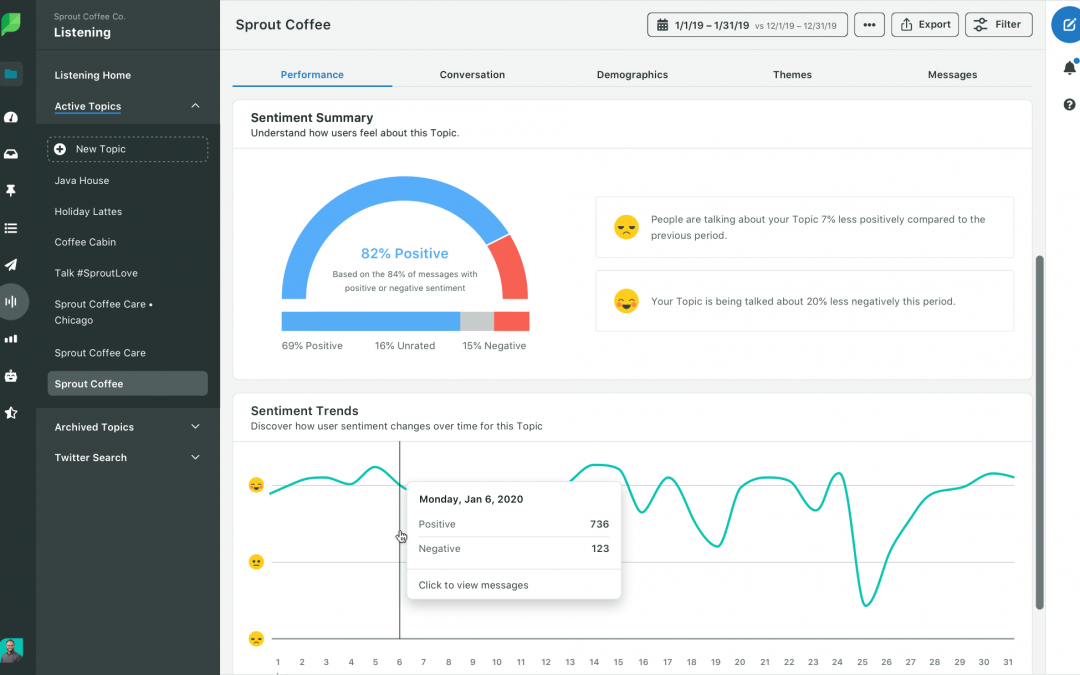Image resolution: width=1080 pixels, height=675 pixels.
Task: Select the Talk #SproutLove topic
Action: (96, 273)
